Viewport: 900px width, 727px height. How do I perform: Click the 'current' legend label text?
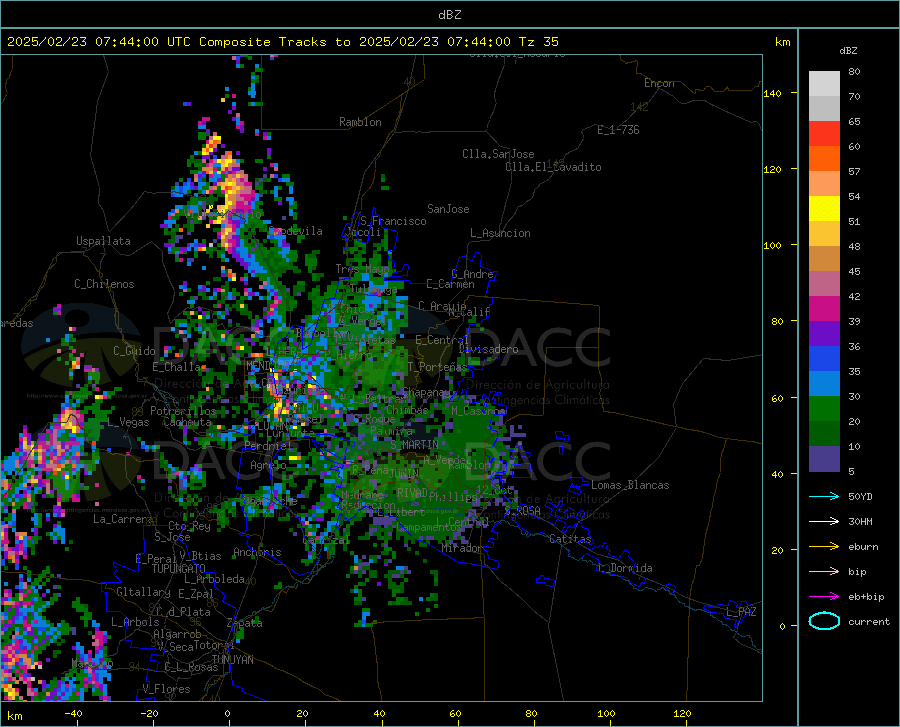tap(869, 621)
